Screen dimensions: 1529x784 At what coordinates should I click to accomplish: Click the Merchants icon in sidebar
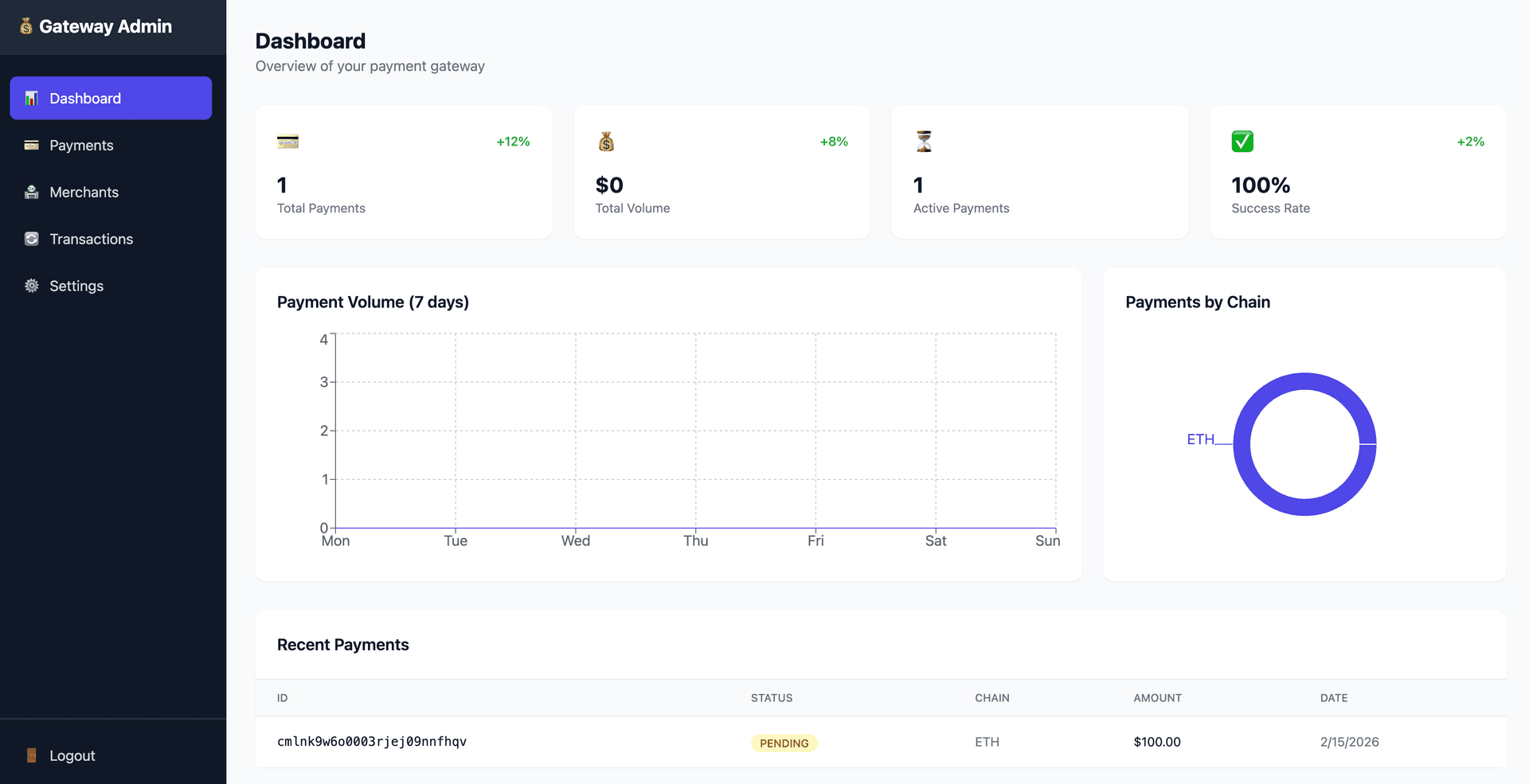(32, 192)
